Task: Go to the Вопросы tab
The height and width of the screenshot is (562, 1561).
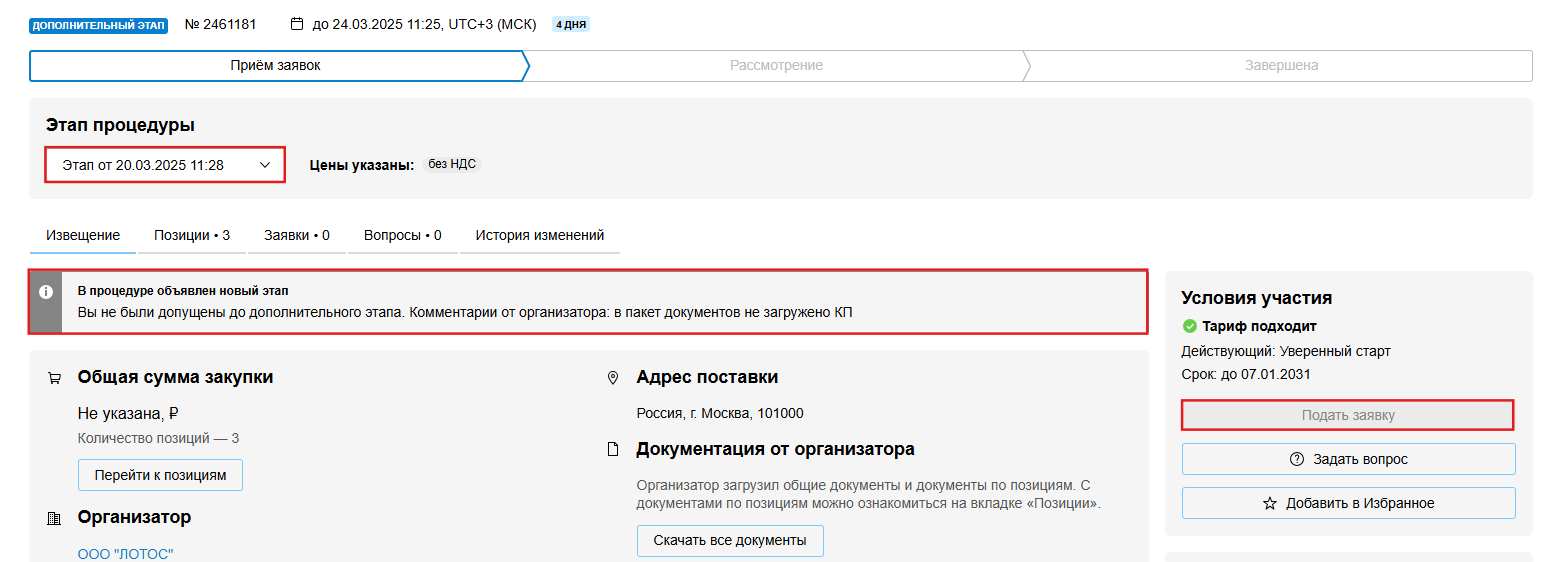Action: point(402,236)
